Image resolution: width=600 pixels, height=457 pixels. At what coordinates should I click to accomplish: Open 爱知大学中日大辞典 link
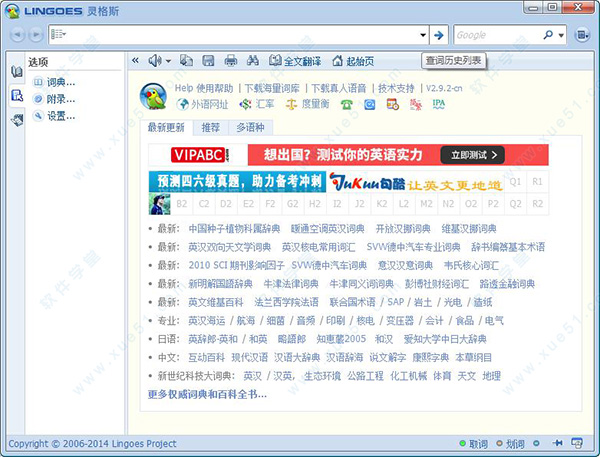point(445,339)
